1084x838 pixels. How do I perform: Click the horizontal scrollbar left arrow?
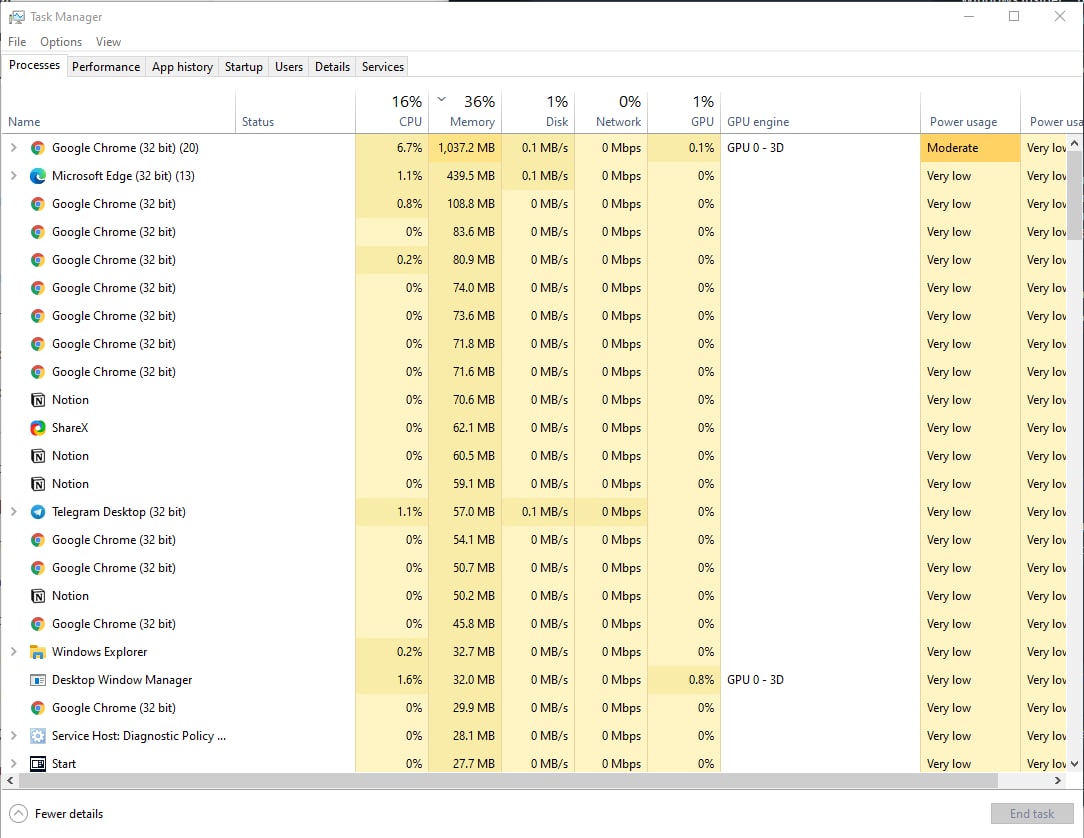(10, 781)
